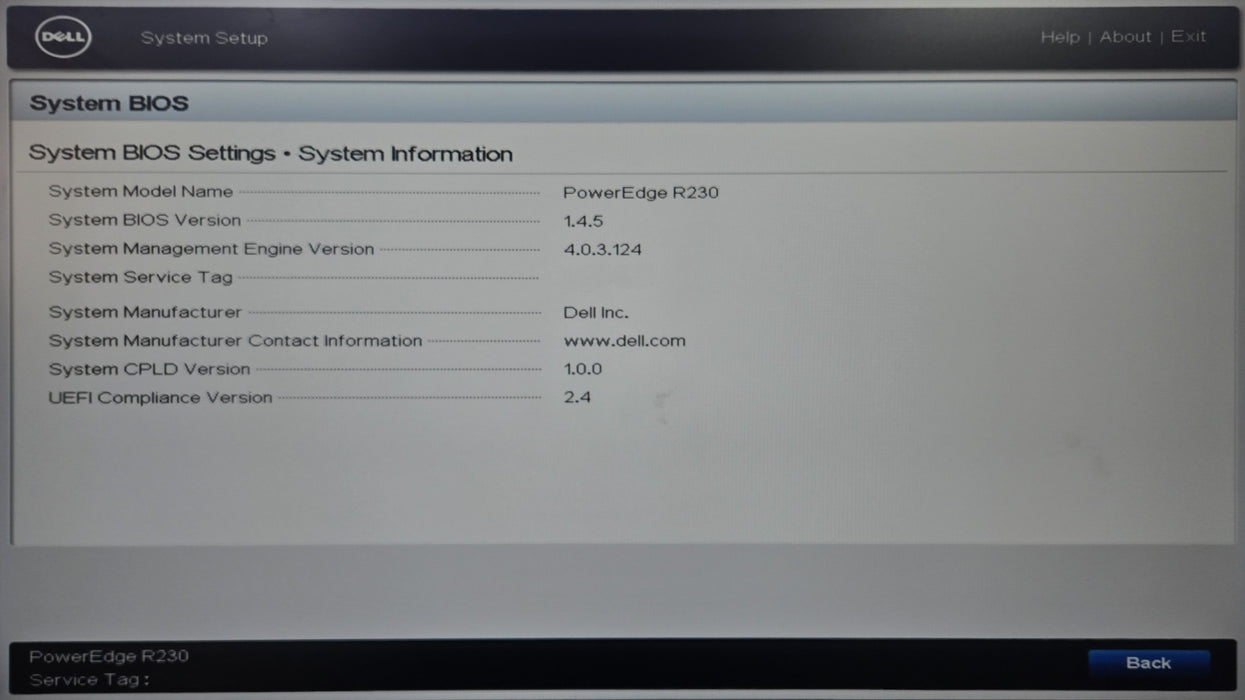The image size is (1245, 700).
Task: Click the UEFI version value 2.4
Action: [x=577, y=397]
